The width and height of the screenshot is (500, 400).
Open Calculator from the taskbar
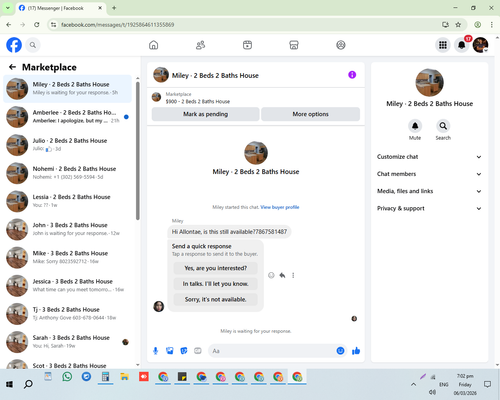pyautogui.click(x=105, y=377)
